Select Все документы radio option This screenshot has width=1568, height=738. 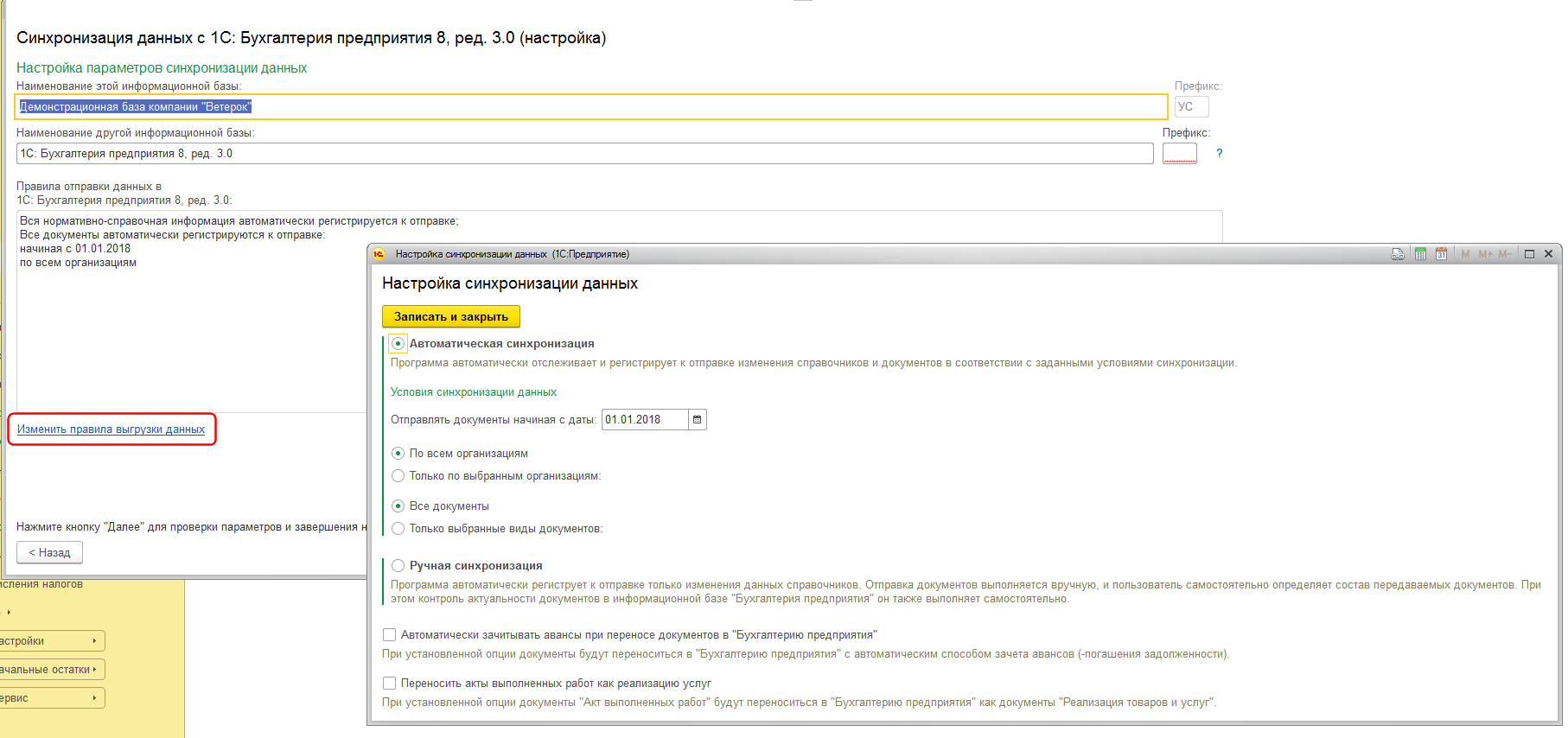[x=398, y=506]
